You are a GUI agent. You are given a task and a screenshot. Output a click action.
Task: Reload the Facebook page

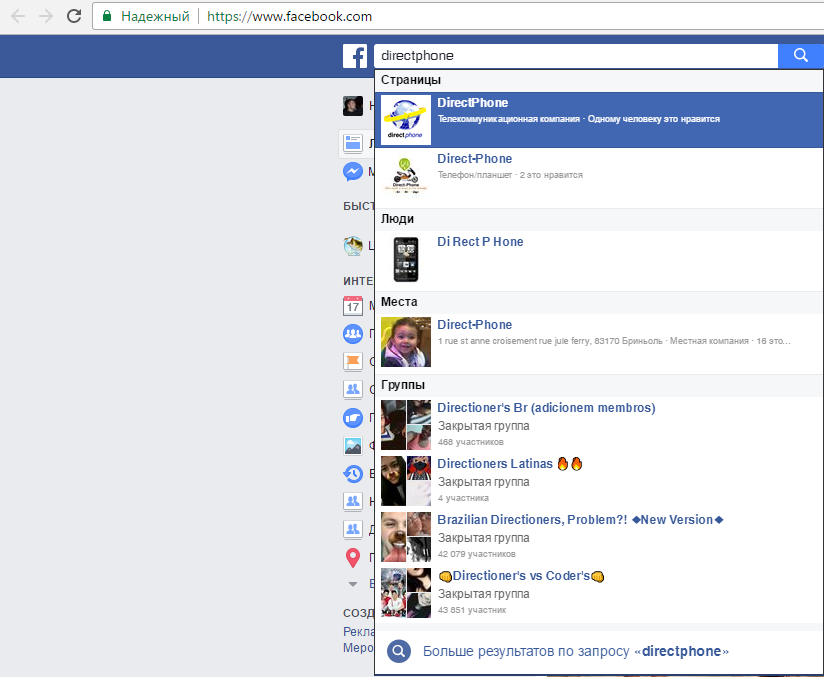coord(74,16)
